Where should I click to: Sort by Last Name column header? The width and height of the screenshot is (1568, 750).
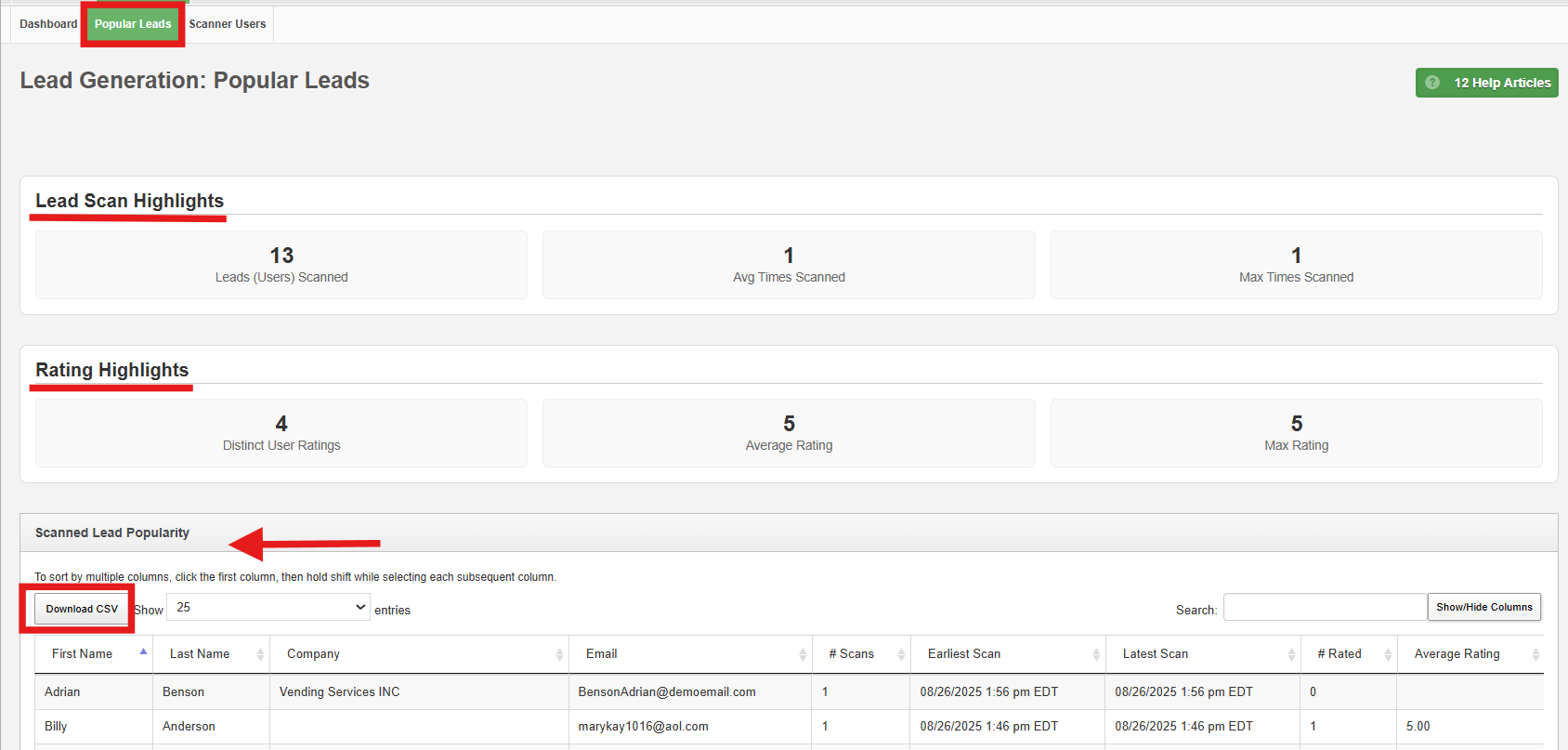[x=200, y=654]
